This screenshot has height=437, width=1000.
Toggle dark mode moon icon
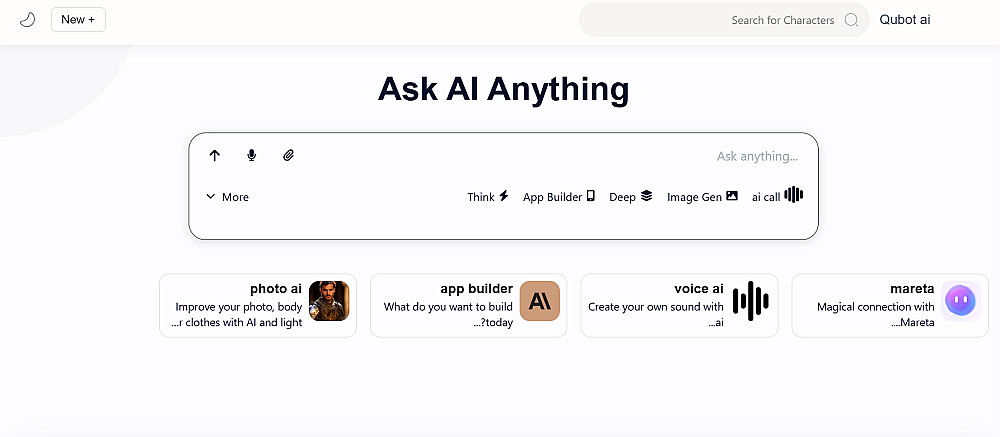pyautogui.click(x=27, y=19)
